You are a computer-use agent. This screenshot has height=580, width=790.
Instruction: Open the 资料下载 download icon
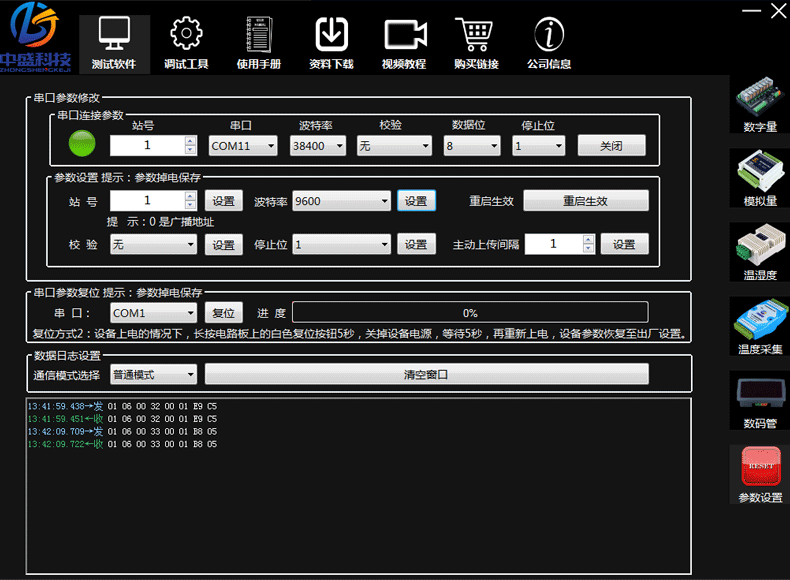[x=331, y=44]
